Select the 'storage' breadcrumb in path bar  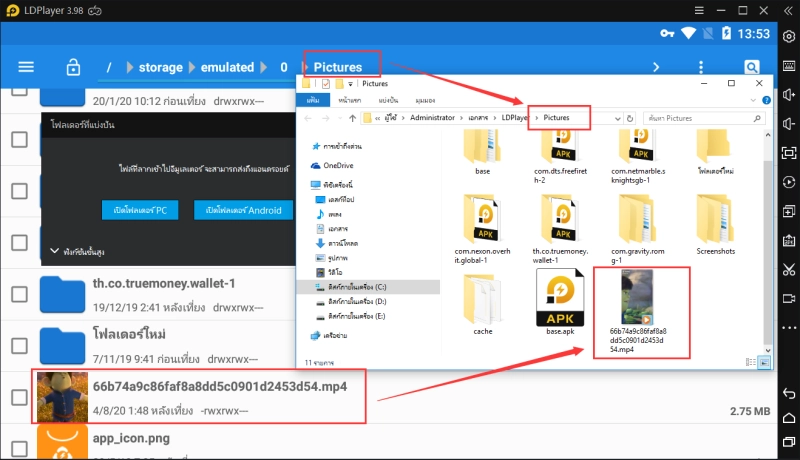[160, 68]
